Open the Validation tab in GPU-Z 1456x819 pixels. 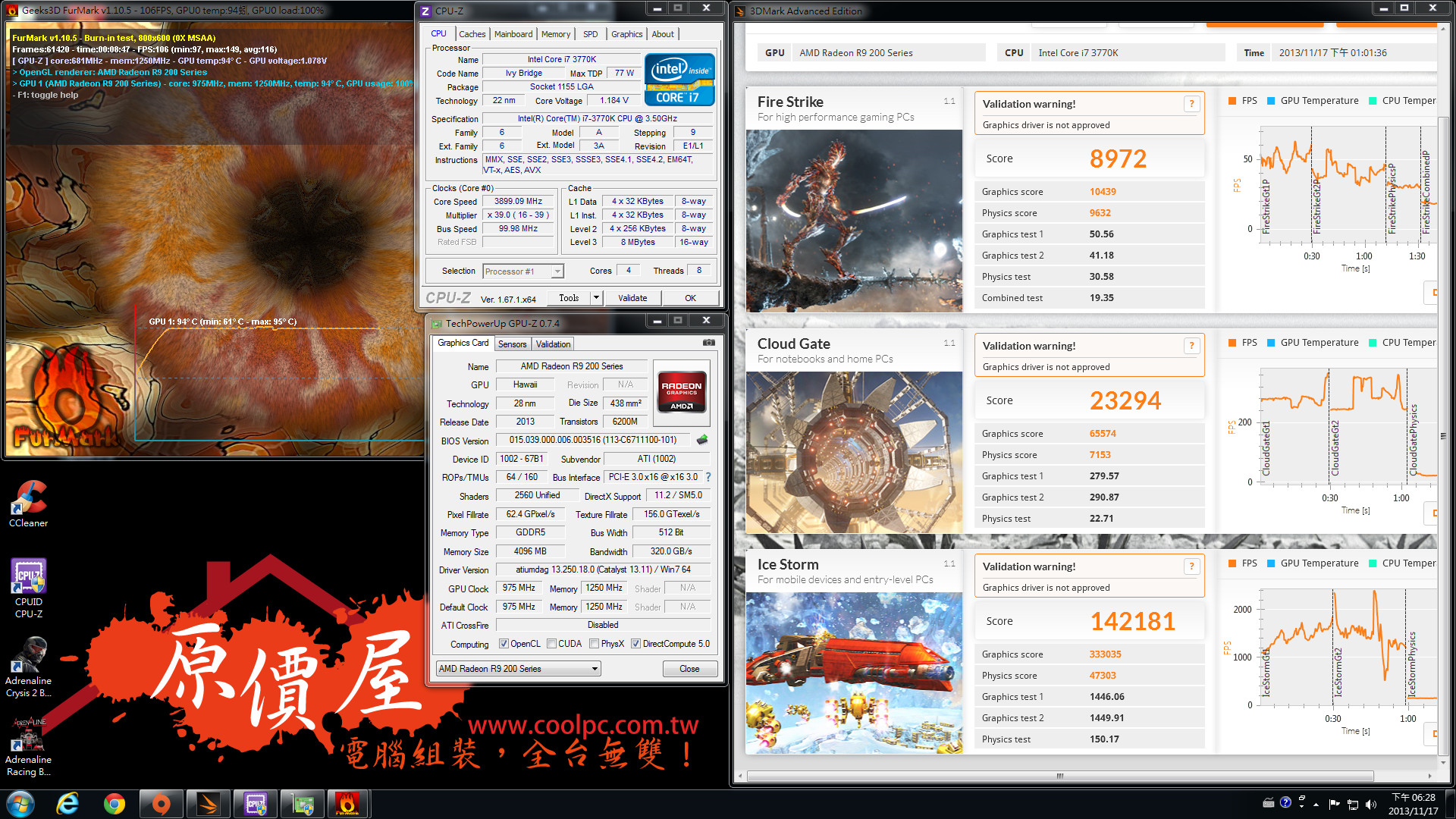[x=553, y=344]
